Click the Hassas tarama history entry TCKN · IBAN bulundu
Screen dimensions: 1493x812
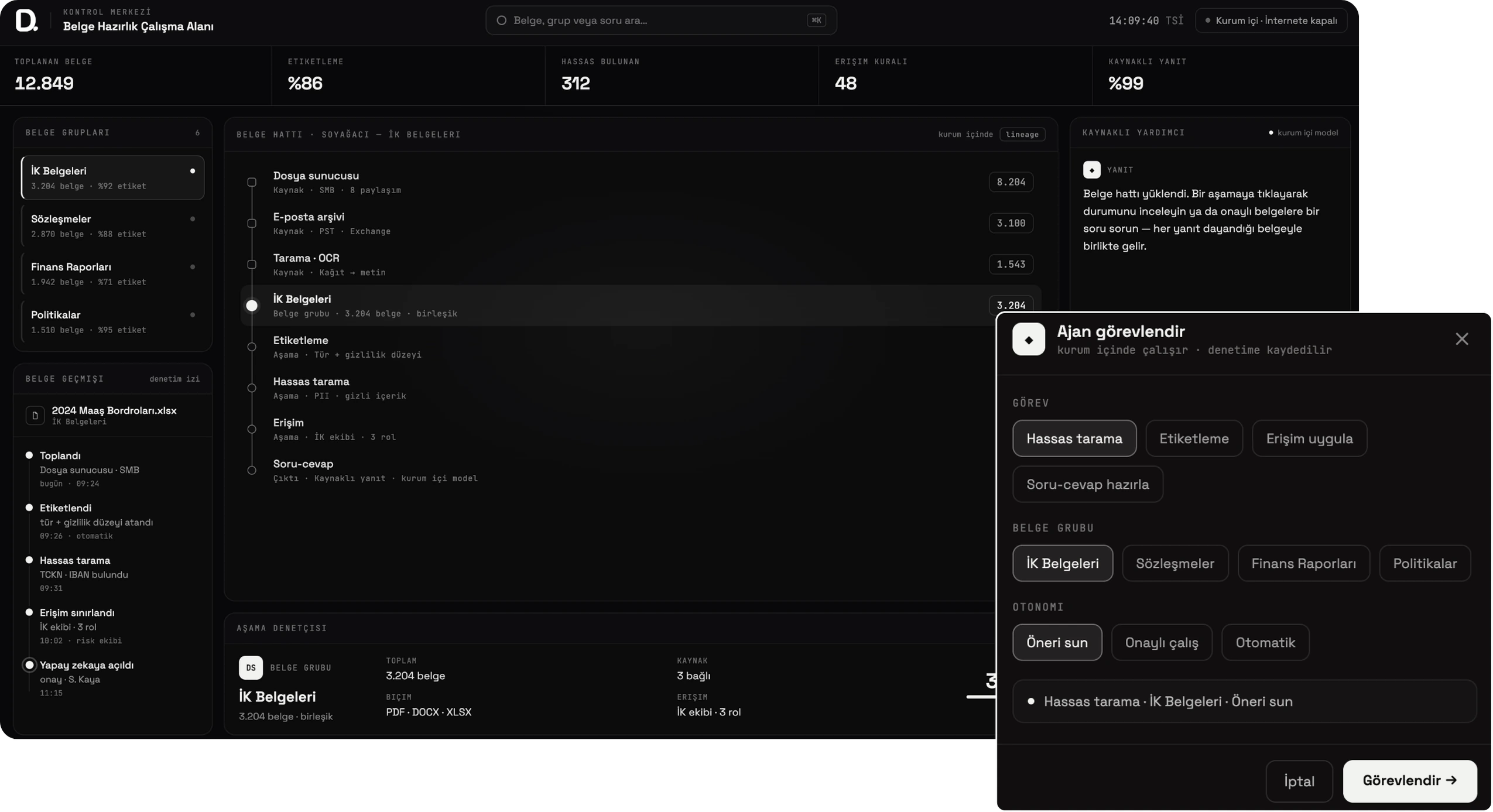pos(83,574)
